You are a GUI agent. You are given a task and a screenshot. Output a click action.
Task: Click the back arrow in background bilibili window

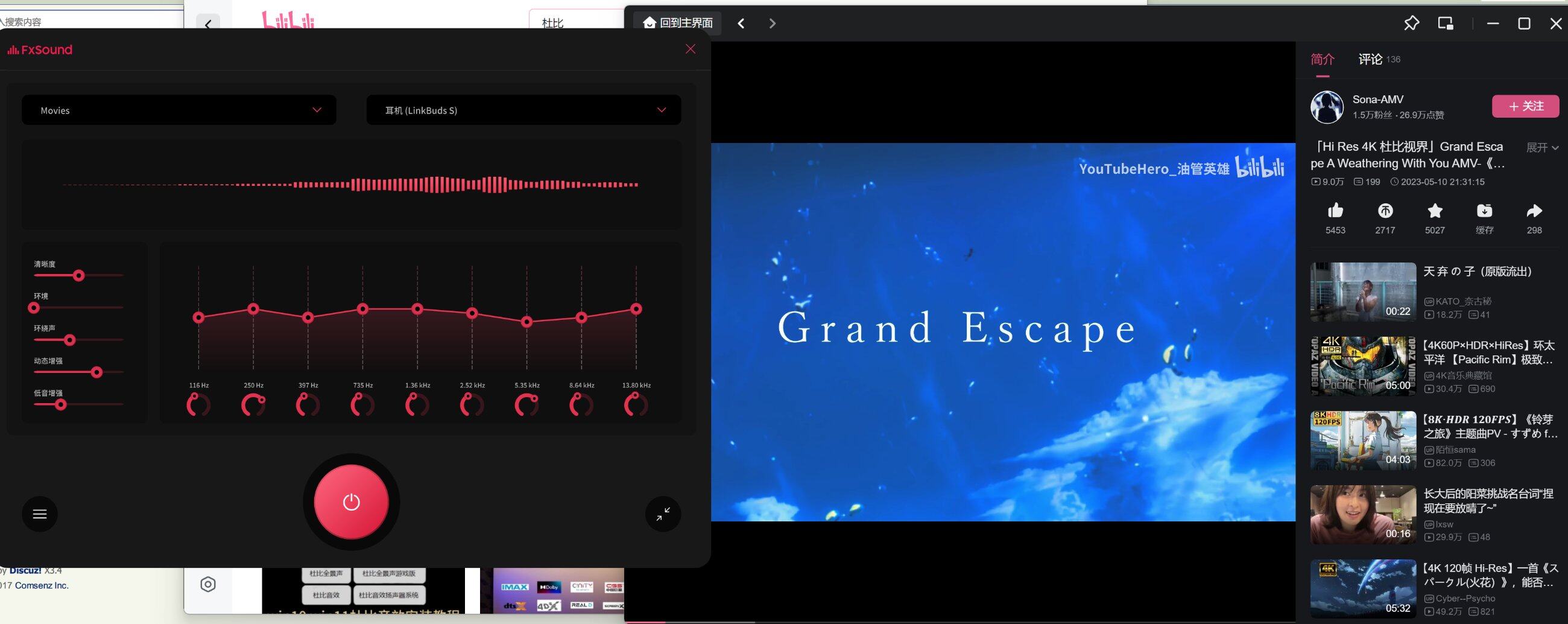[208, 24]
